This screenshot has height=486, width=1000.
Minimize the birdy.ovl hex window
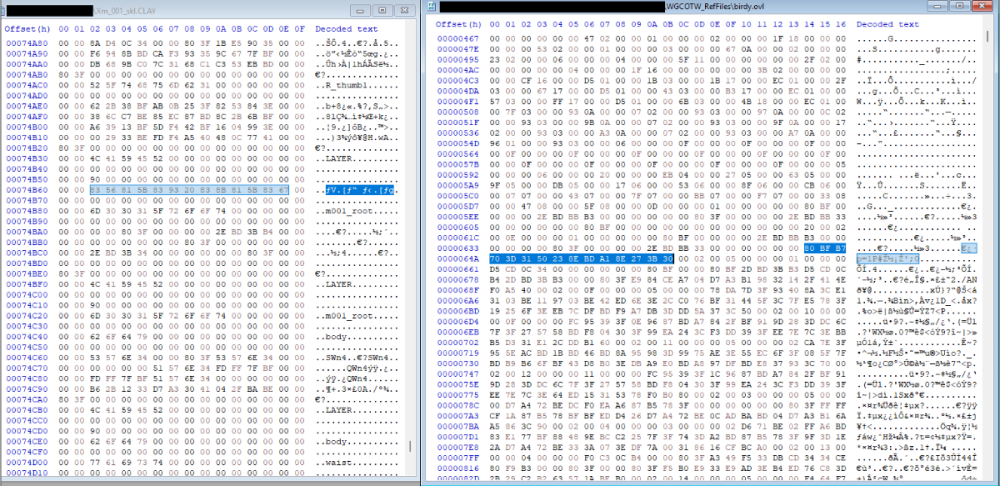click(939, 7)
